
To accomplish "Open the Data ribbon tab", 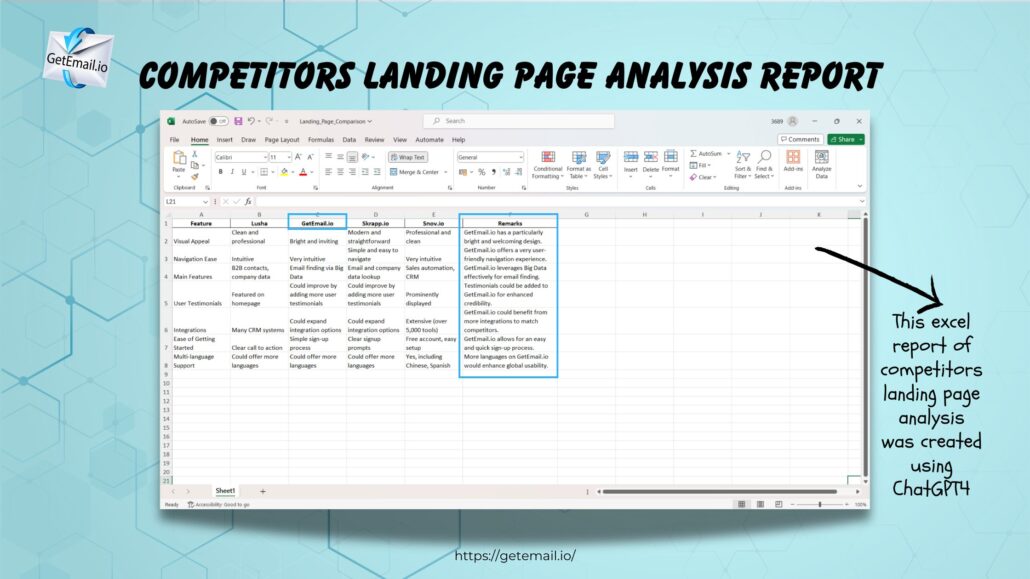I will pyautogui.click(x=350, y=139).
